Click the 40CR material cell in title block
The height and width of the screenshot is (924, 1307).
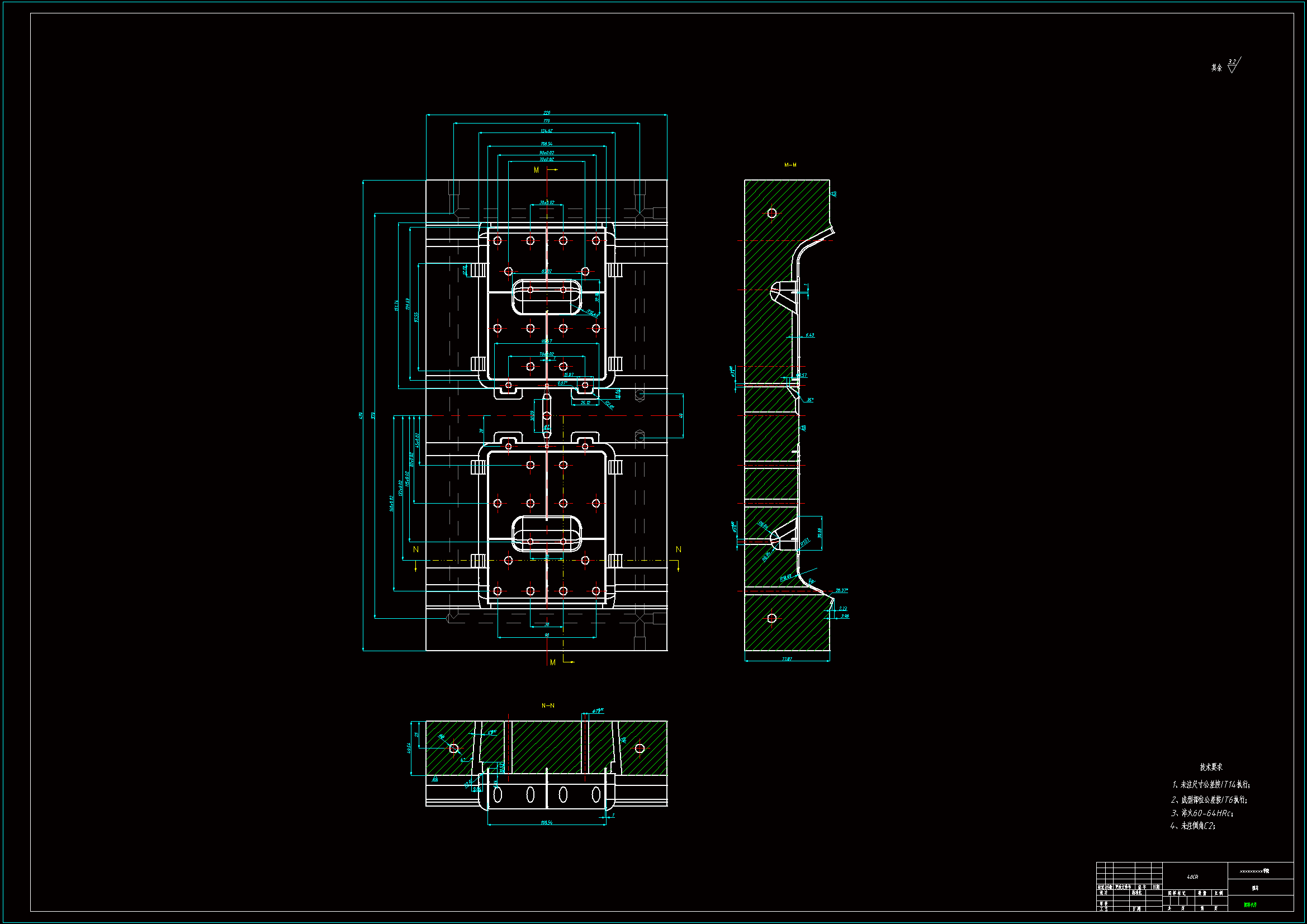1192,876
